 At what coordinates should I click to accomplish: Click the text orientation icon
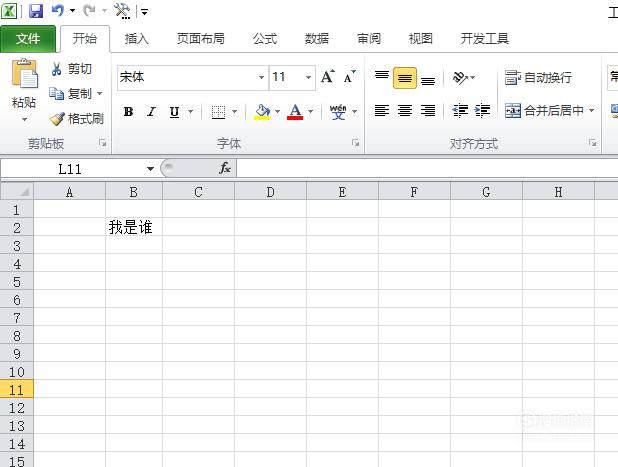tap(460, 77)
